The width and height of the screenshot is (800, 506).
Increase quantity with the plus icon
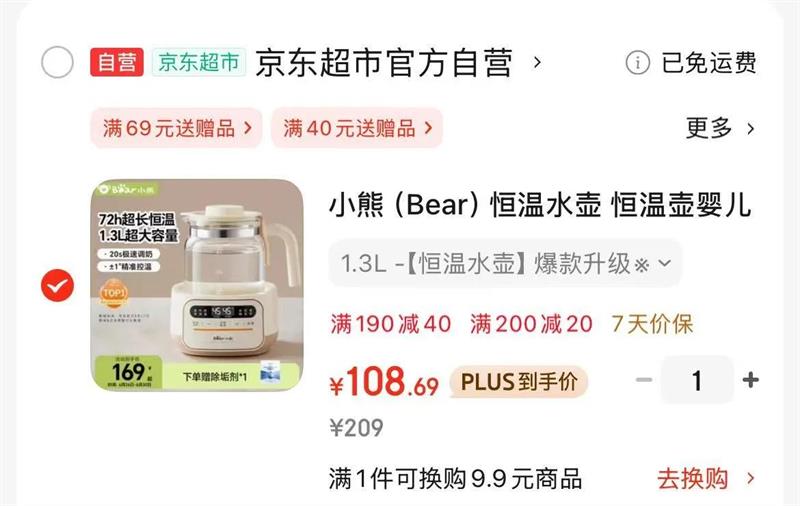click(x=751, y=380)
